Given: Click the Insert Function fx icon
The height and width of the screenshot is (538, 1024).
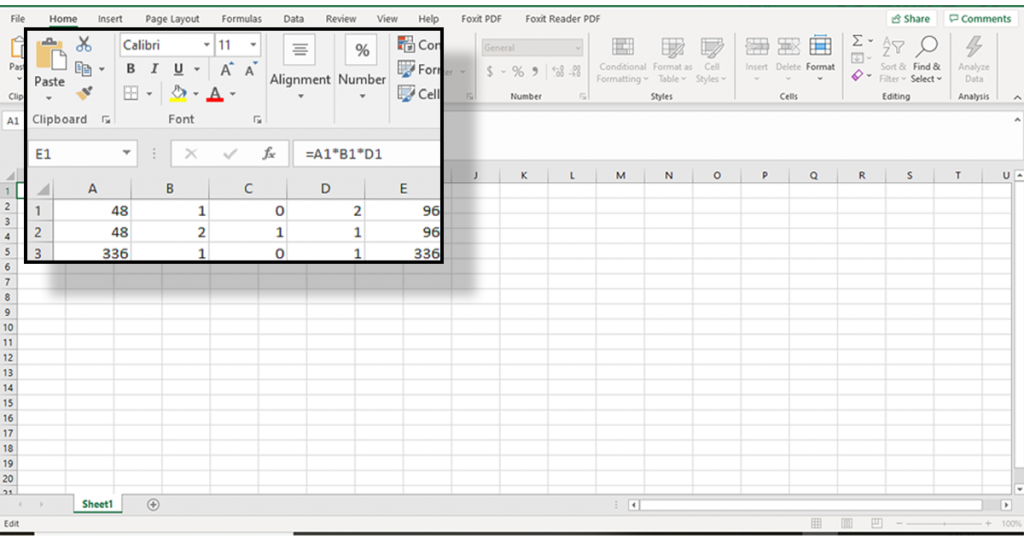Looking at the screenshot, I should point(268,154).
